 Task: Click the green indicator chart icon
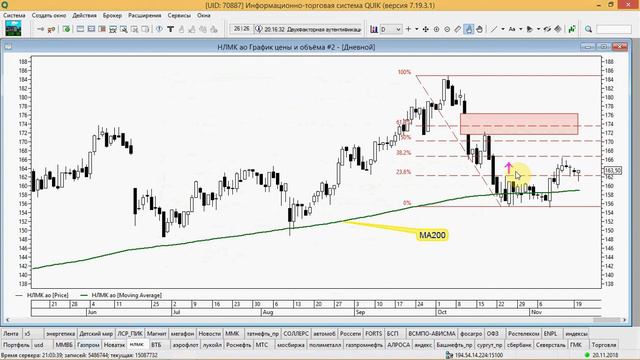pos(572,29)
